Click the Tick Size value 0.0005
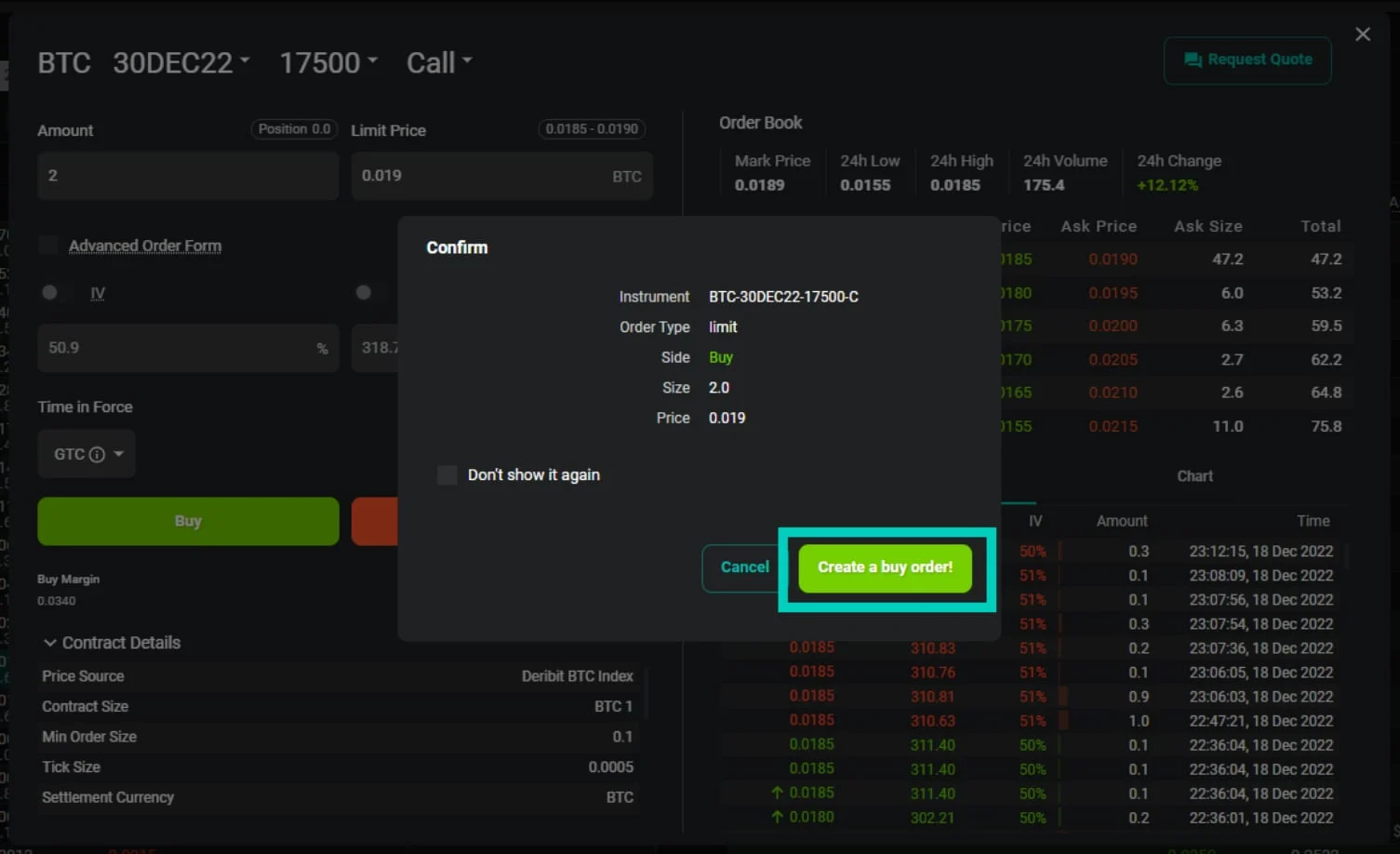The width and height of the screenshot is (1400, 854). pyautogui.click(x=610, y=767)
